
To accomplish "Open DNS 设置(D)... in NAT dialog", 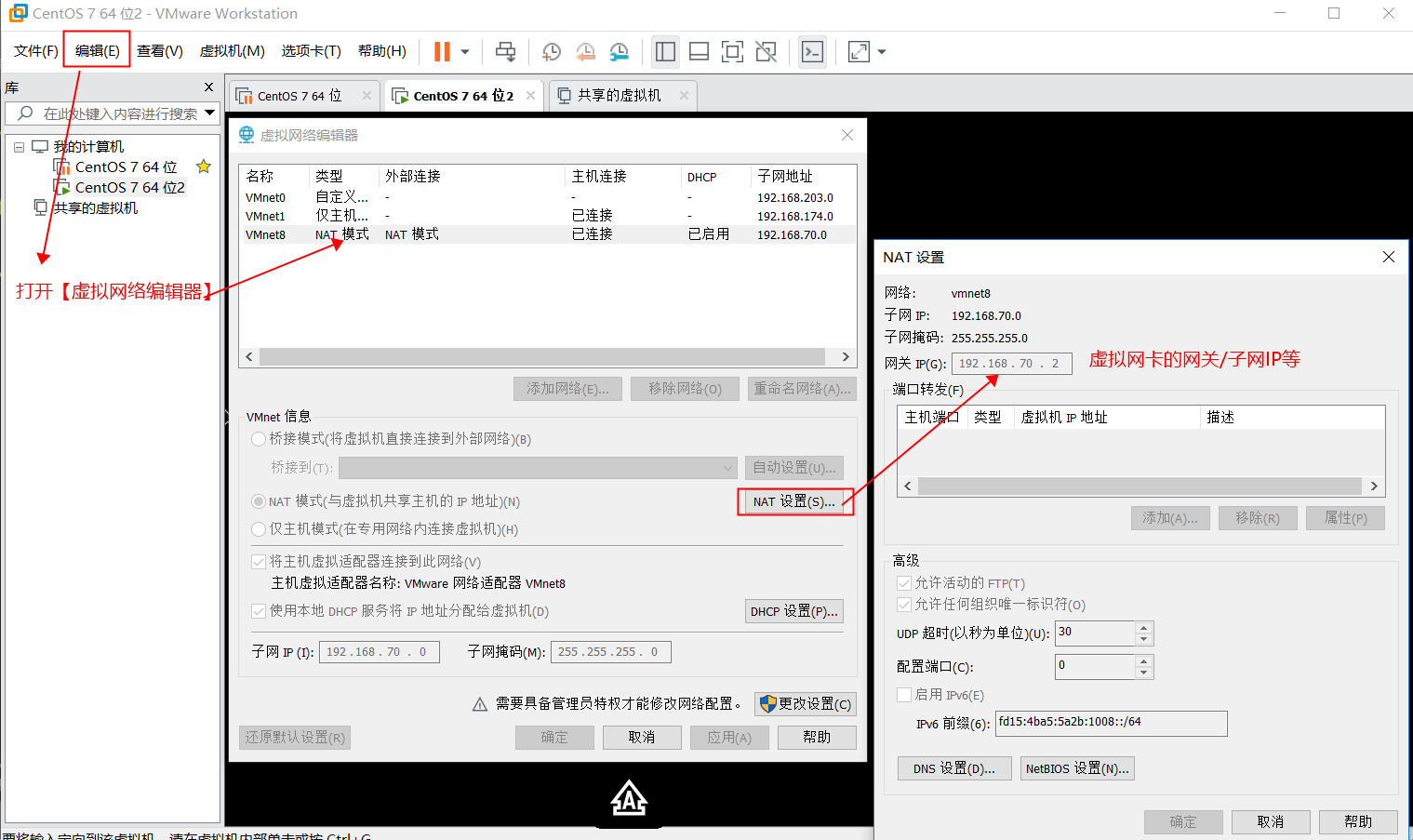I will pyautogui.click(x=954, y=768).
